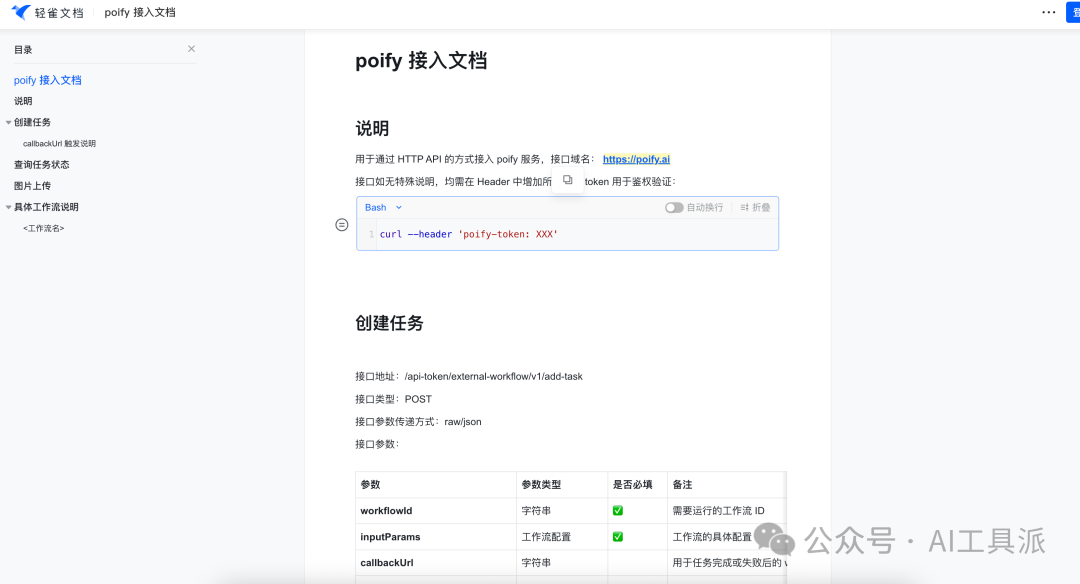
Task: Click the green check in the inputParams row
Action: pos(618,536)
